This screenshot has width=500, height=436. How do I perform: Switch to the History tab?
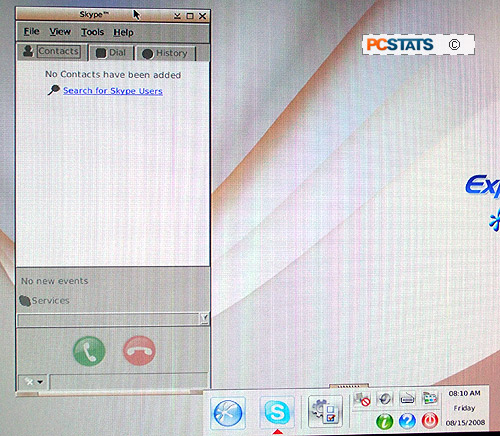click(166, 53)
